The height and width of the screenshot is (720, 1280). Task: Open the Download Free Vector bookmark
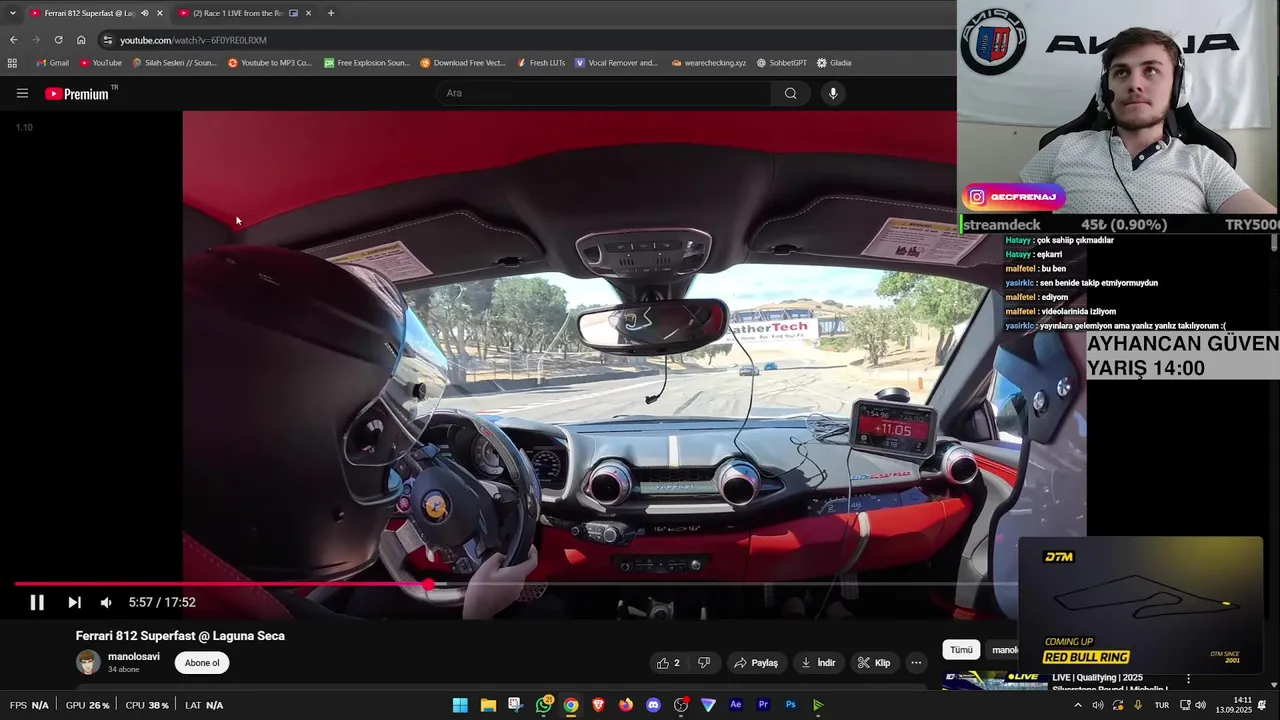click(463, 62)
